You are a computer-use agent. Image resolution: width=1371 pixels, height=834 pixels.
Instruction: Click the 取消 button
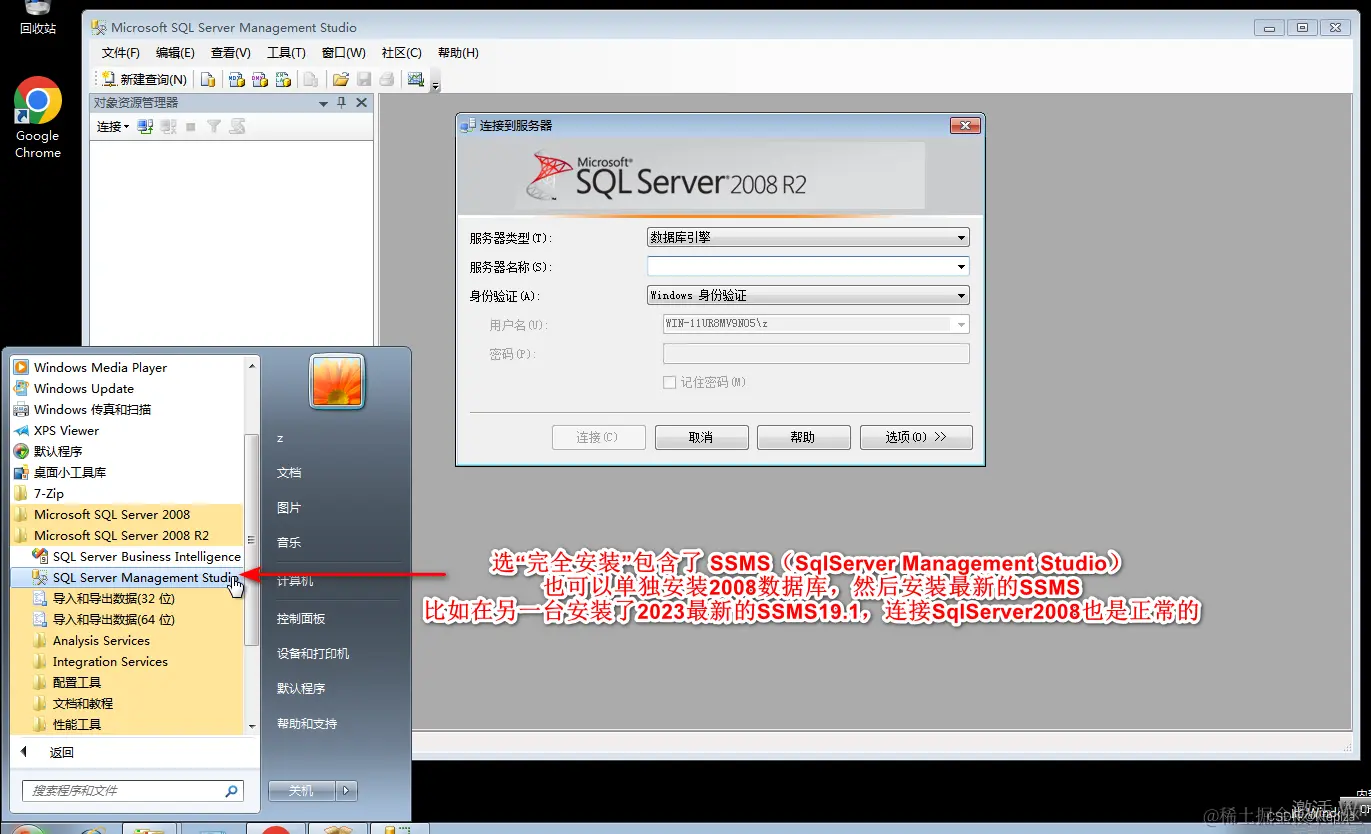pyautogui.click(x=701, y=437)
